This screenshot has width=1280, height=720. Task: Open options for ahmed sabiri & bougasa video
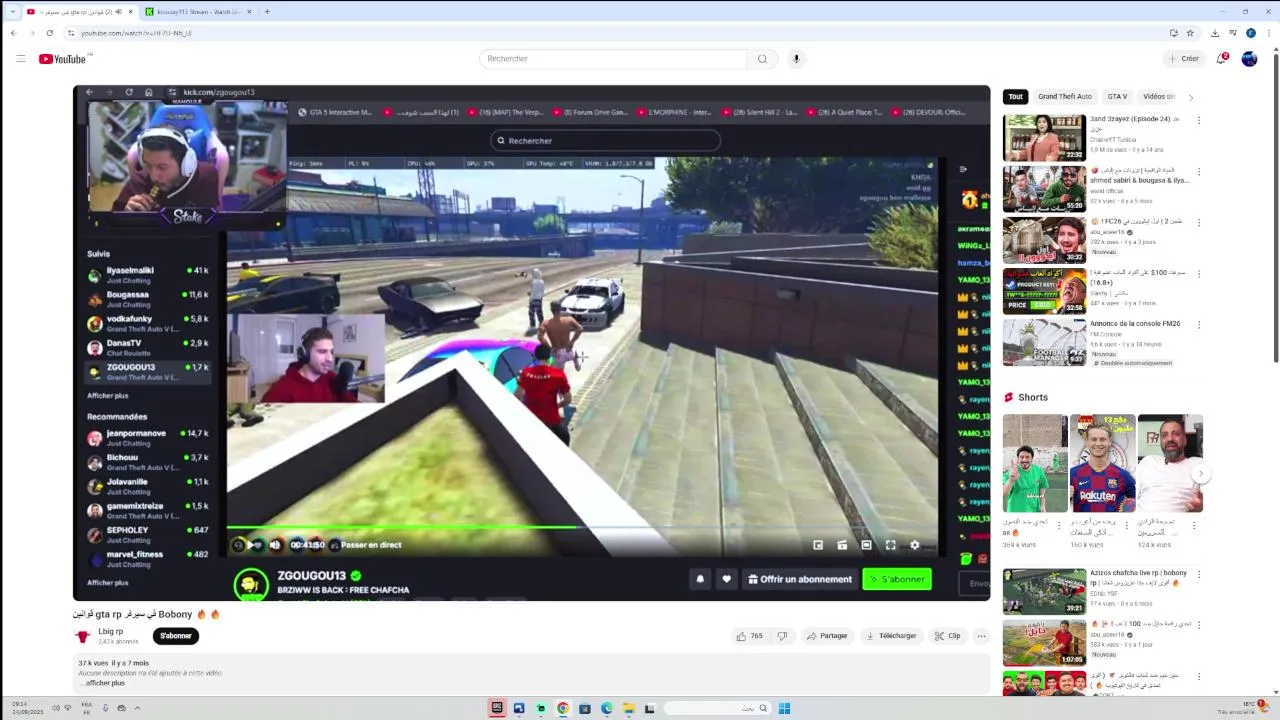click(1199, 171)
